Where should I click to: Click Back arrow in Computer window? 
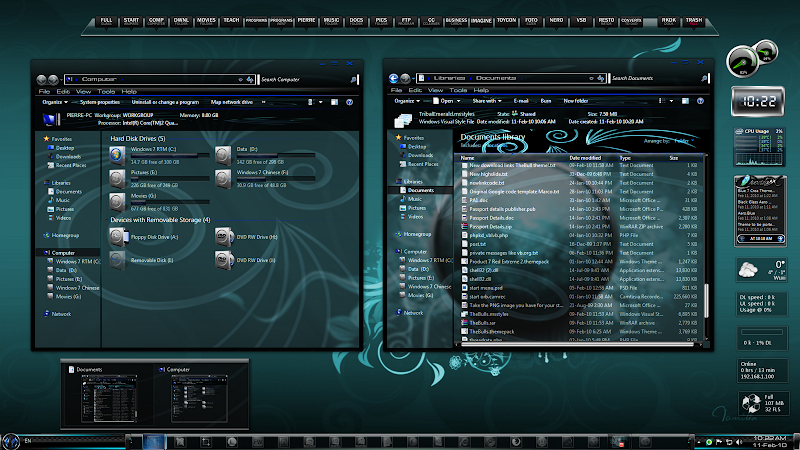coord(41,79)
